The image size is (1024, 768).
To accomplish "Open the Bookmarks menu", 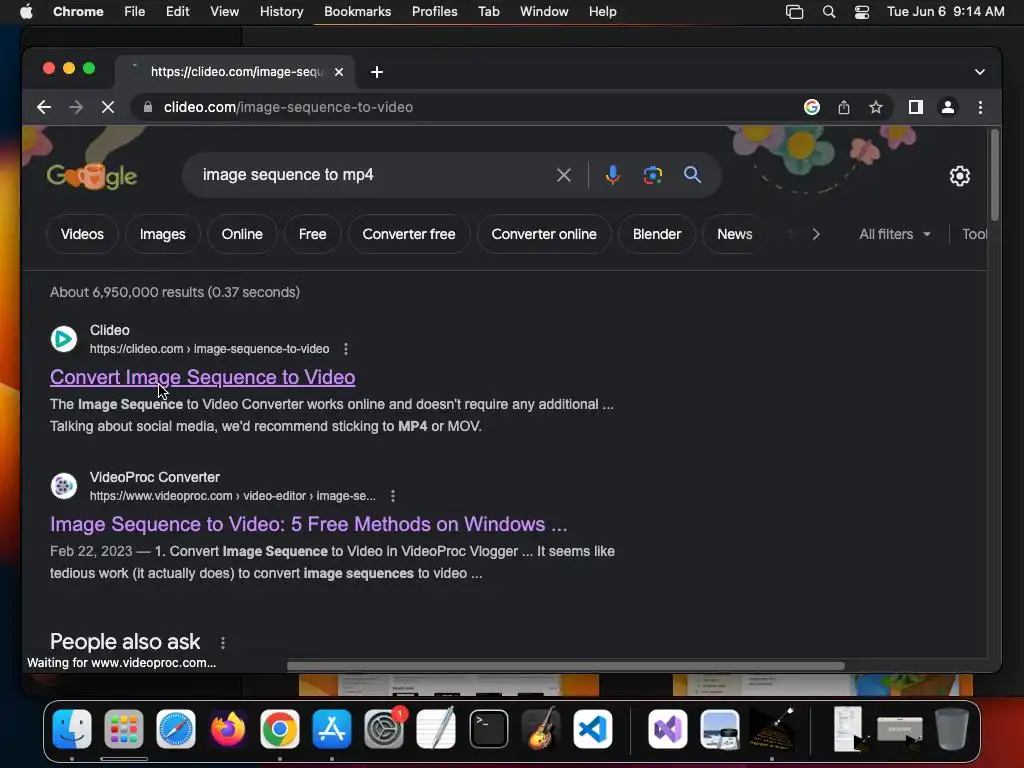I will [x=358, y=12].
